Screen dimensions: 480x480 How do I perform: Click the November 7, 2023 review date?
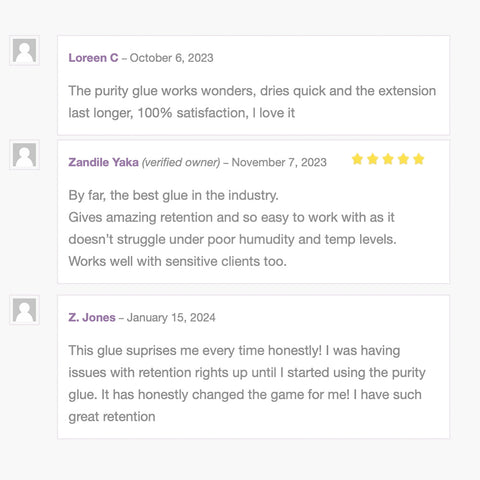tap(279, 162)
